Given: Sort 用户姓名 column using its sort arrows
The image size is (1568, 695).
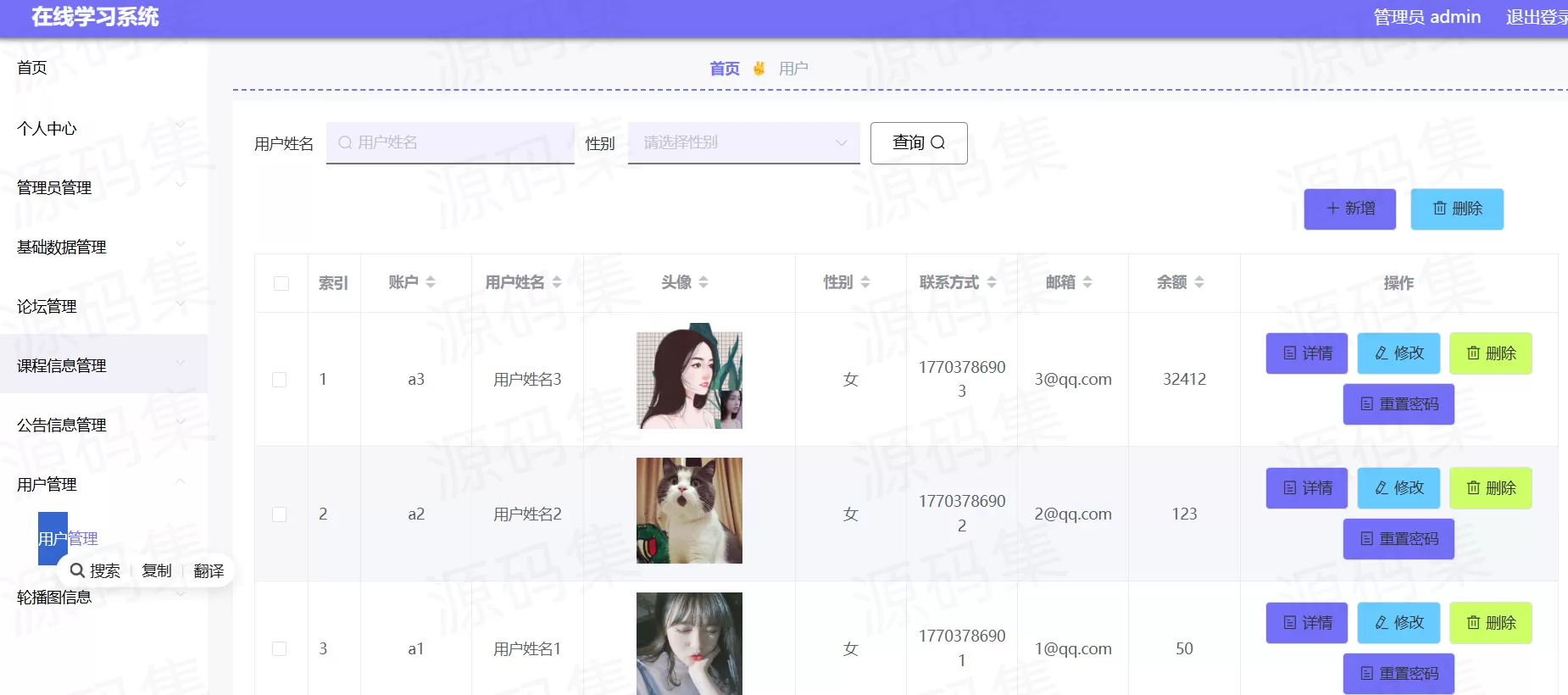Looking at the screenshot, I should click(557, 282).
